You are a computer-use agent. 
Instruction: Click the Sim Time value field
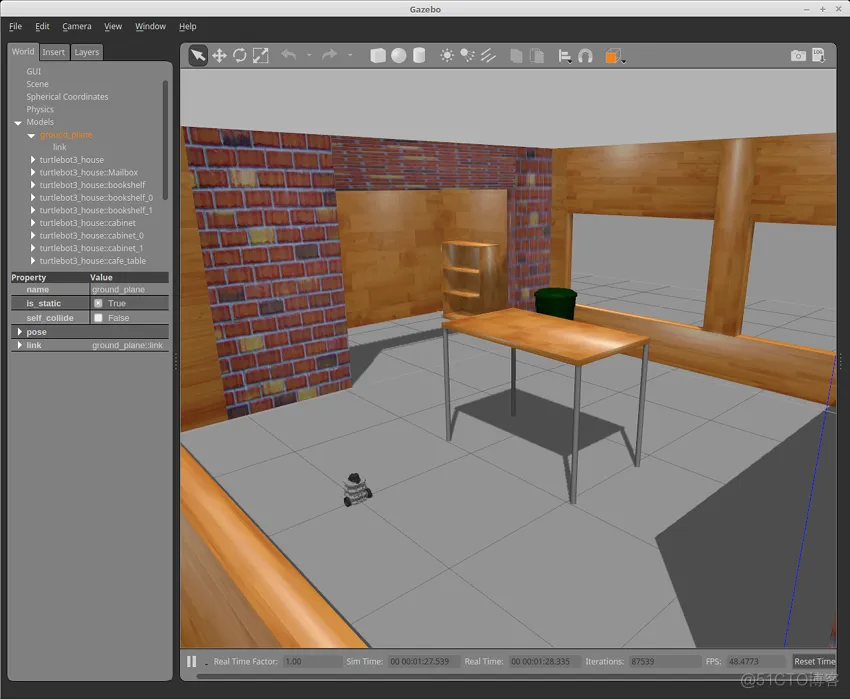423,662
